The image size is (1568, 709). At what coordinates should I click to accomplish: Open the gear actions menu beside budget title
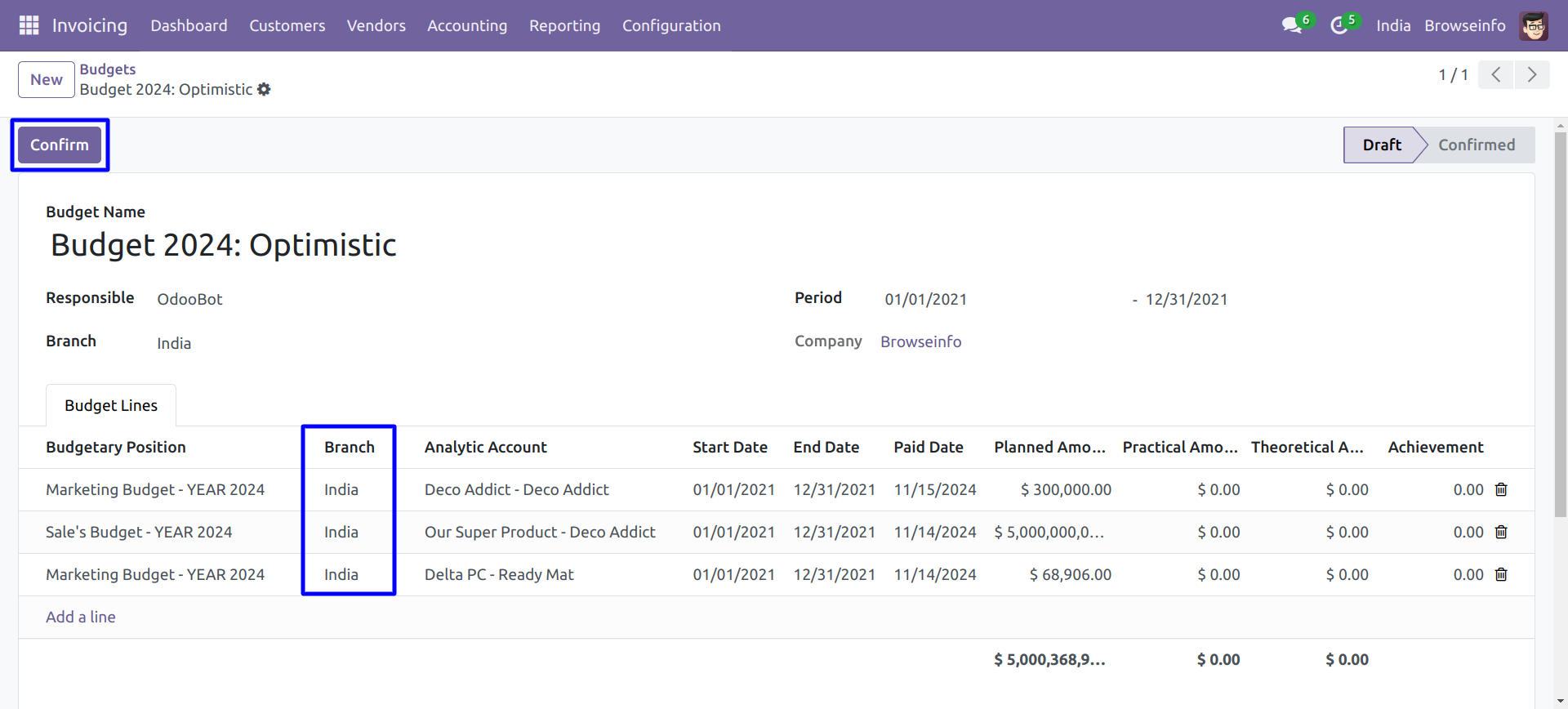[264, 90]
